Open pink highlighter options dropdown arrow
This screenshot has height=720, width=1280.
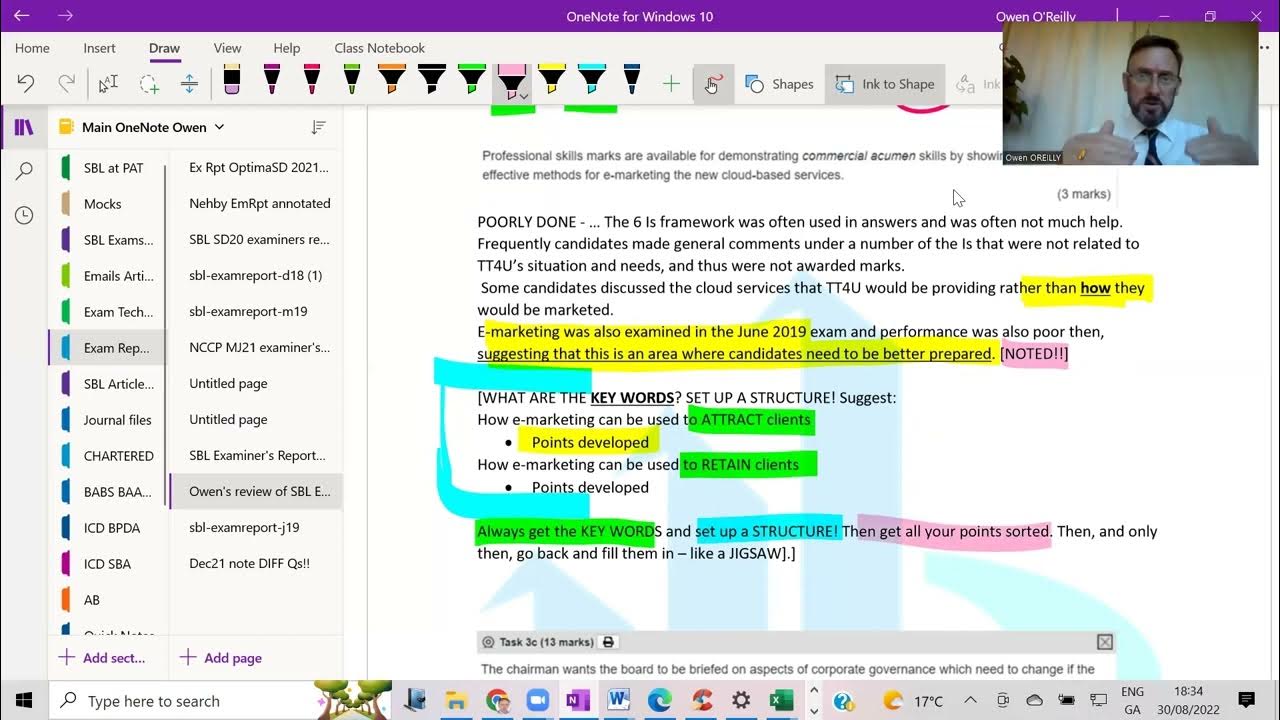pyautogui.click(x=524, y=95)
